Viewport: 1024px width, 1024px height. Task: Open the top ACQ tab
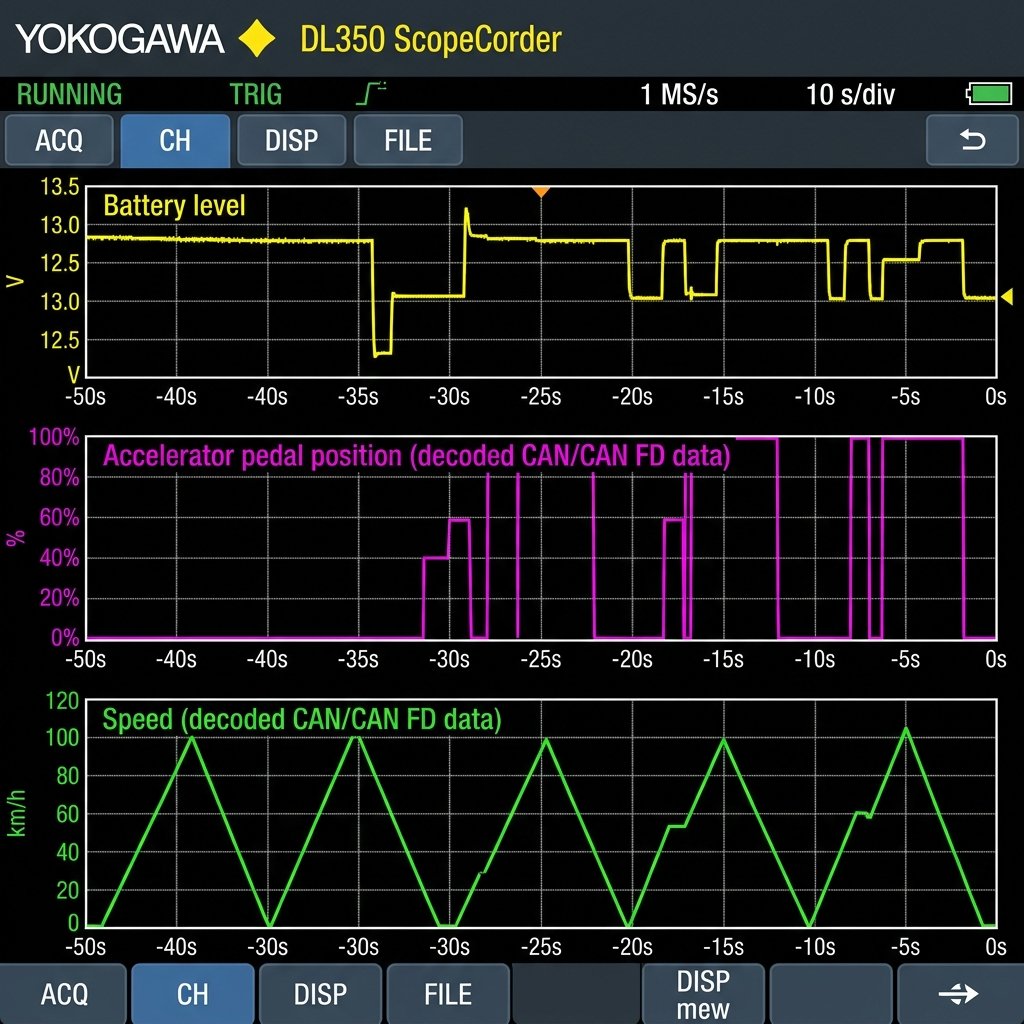pos(59,140)
